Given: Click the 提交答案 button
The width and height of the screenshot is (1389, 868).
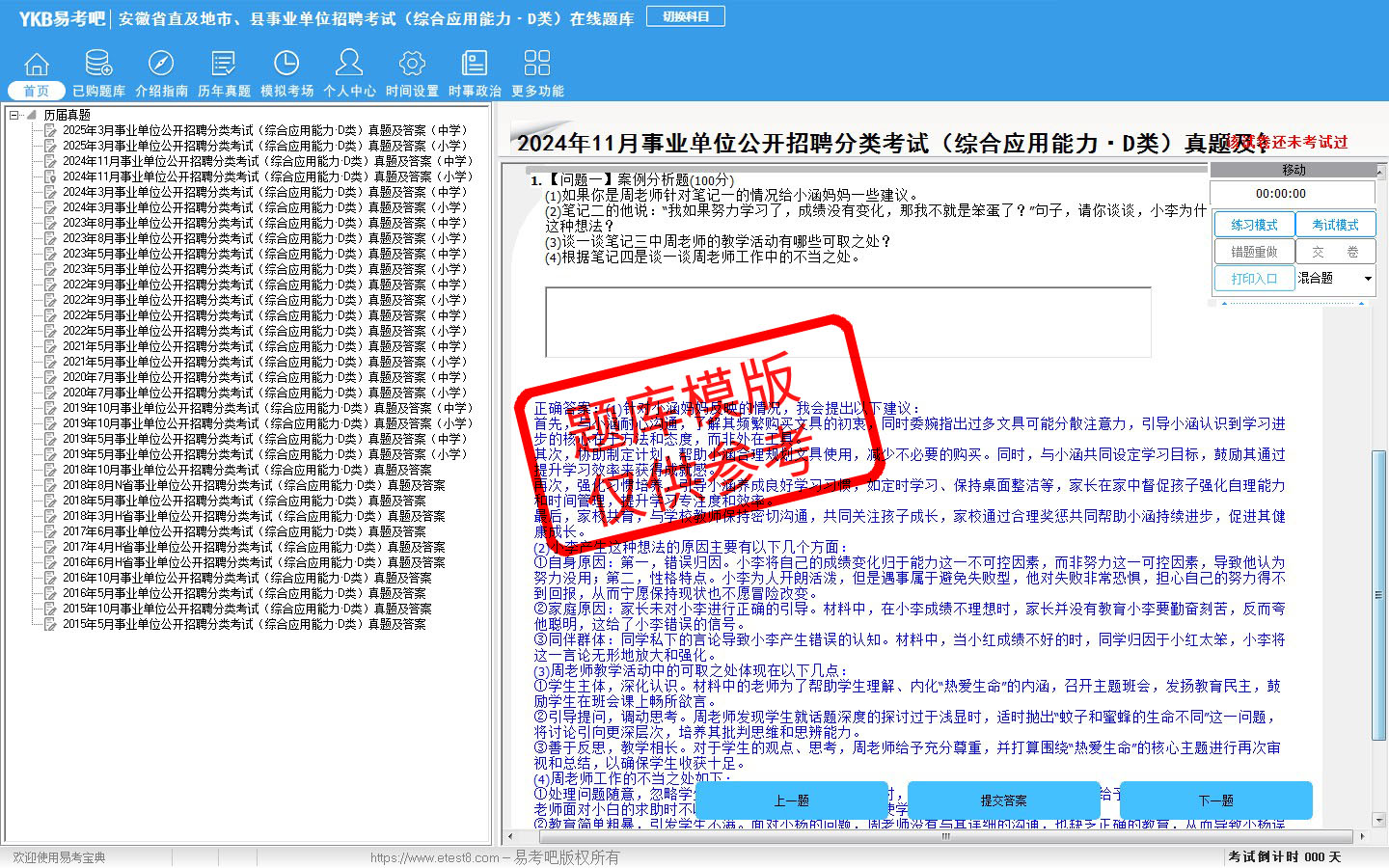Looking at the screenshot, I should pyautogui.click(x=1003, y=800).
